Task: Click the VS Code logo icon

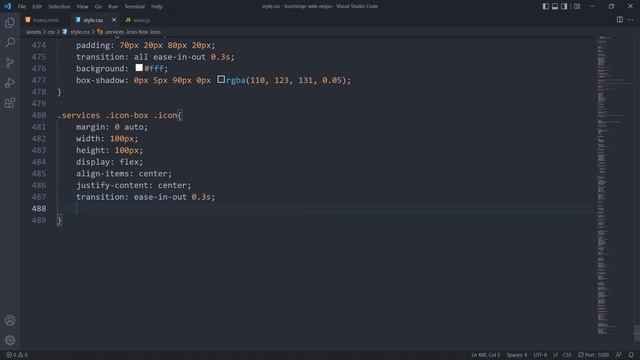Action: click(x=7, y=6)
